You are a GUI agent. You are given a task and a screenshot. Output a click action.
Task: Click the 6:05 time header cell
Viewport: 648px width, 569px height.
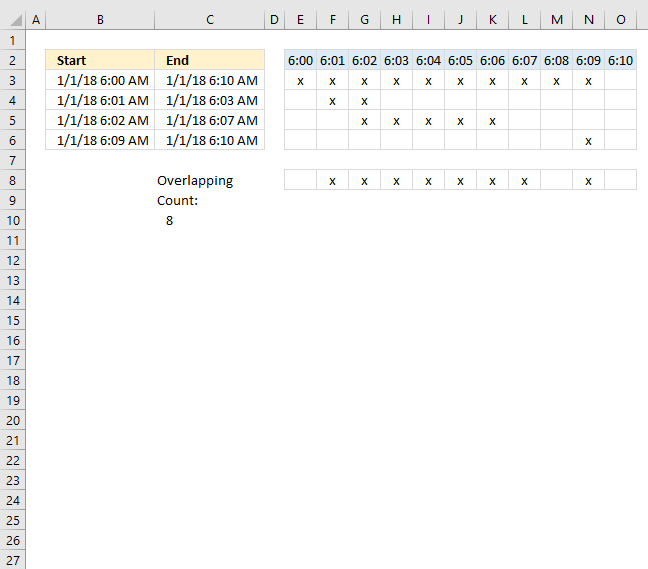[460, 60]
